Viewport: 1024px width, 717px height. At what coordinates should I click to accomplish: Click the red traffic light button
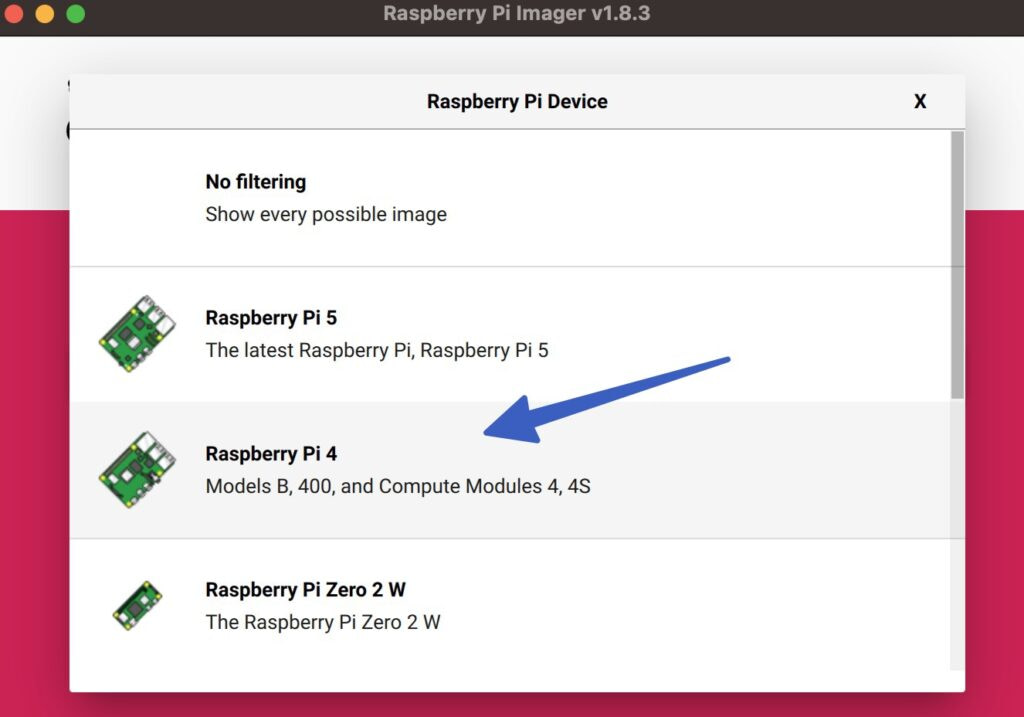[x=16, y=14]
